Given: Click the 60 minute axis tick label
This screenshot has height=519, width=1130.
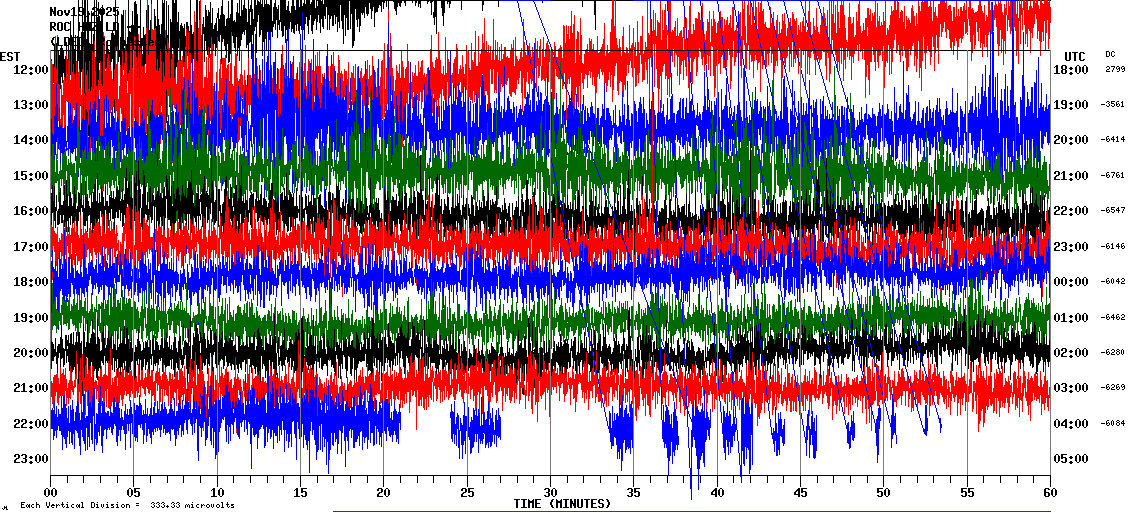Looking at the screenshot, I should tap(1049, 493).
